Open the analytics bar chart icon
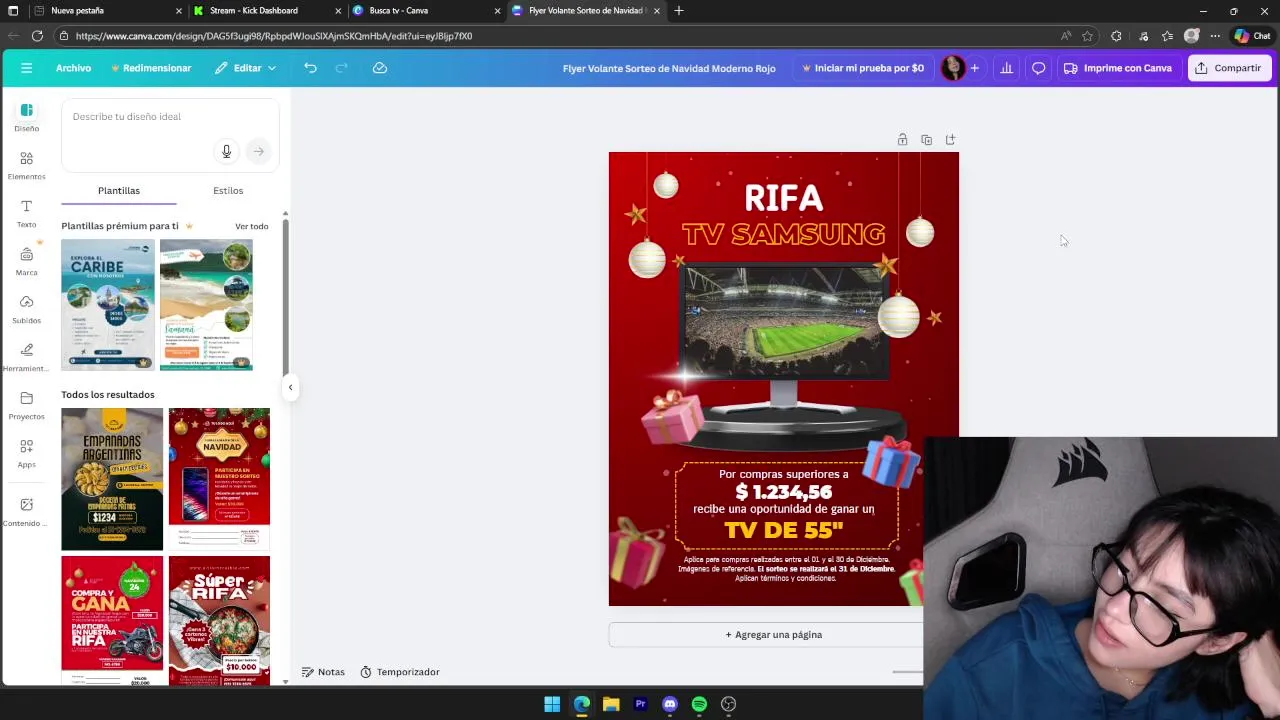This screenshot has width=1280, height=720. tap(1006, 68)
